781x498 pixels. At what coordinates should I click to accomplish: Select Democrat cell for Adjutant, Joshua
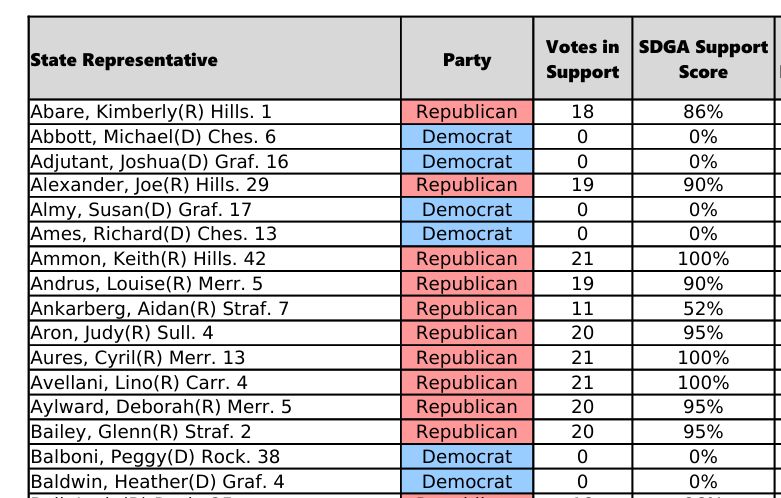466,161
